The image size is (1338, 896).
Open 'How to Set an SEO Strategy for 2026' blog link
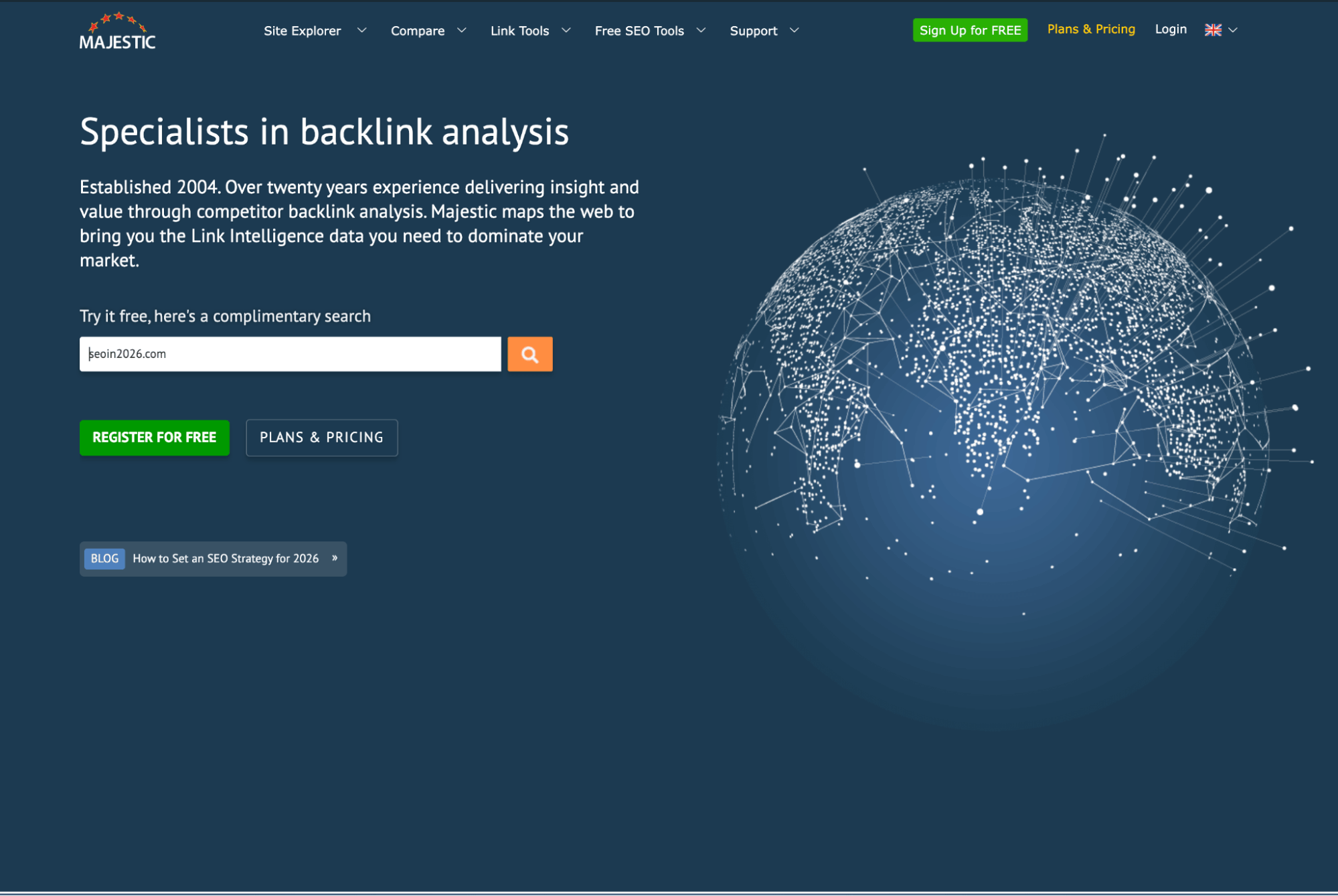click(x=226, y=559)
